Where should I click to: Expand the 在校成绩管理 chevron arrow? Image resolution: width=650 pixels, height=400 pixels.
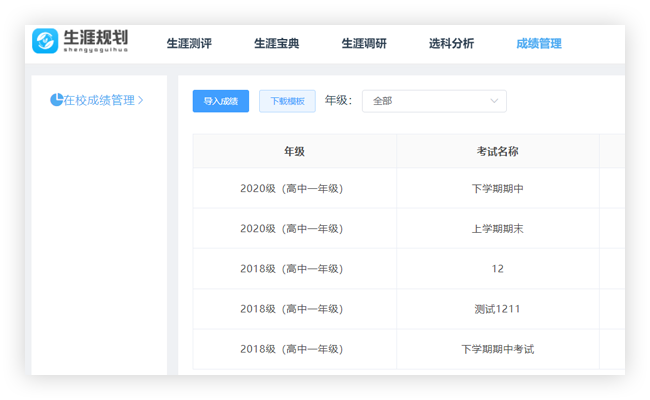[x=141, y=100]
